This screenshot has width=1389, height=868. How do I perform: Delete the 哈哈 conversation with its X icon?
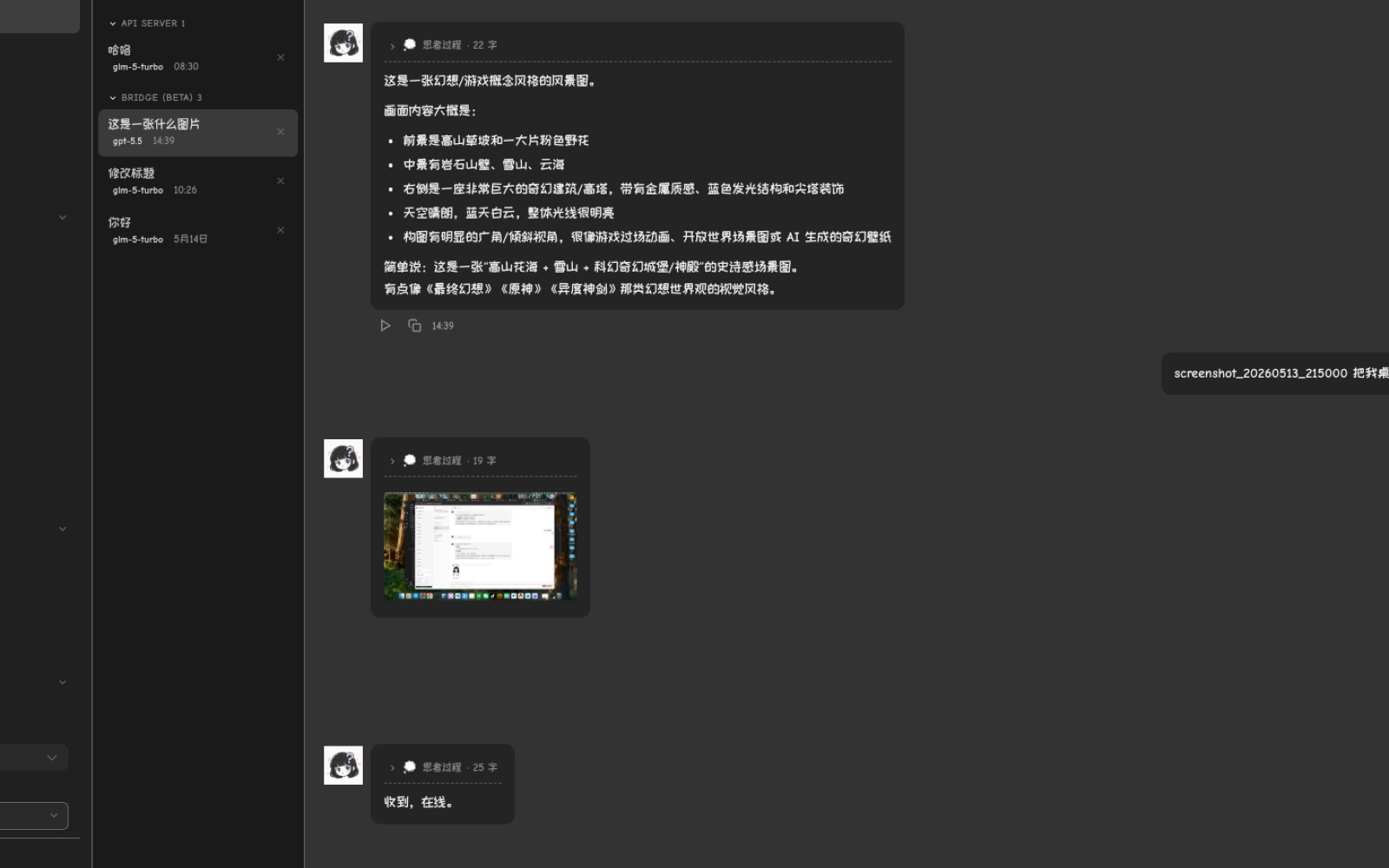280,57
